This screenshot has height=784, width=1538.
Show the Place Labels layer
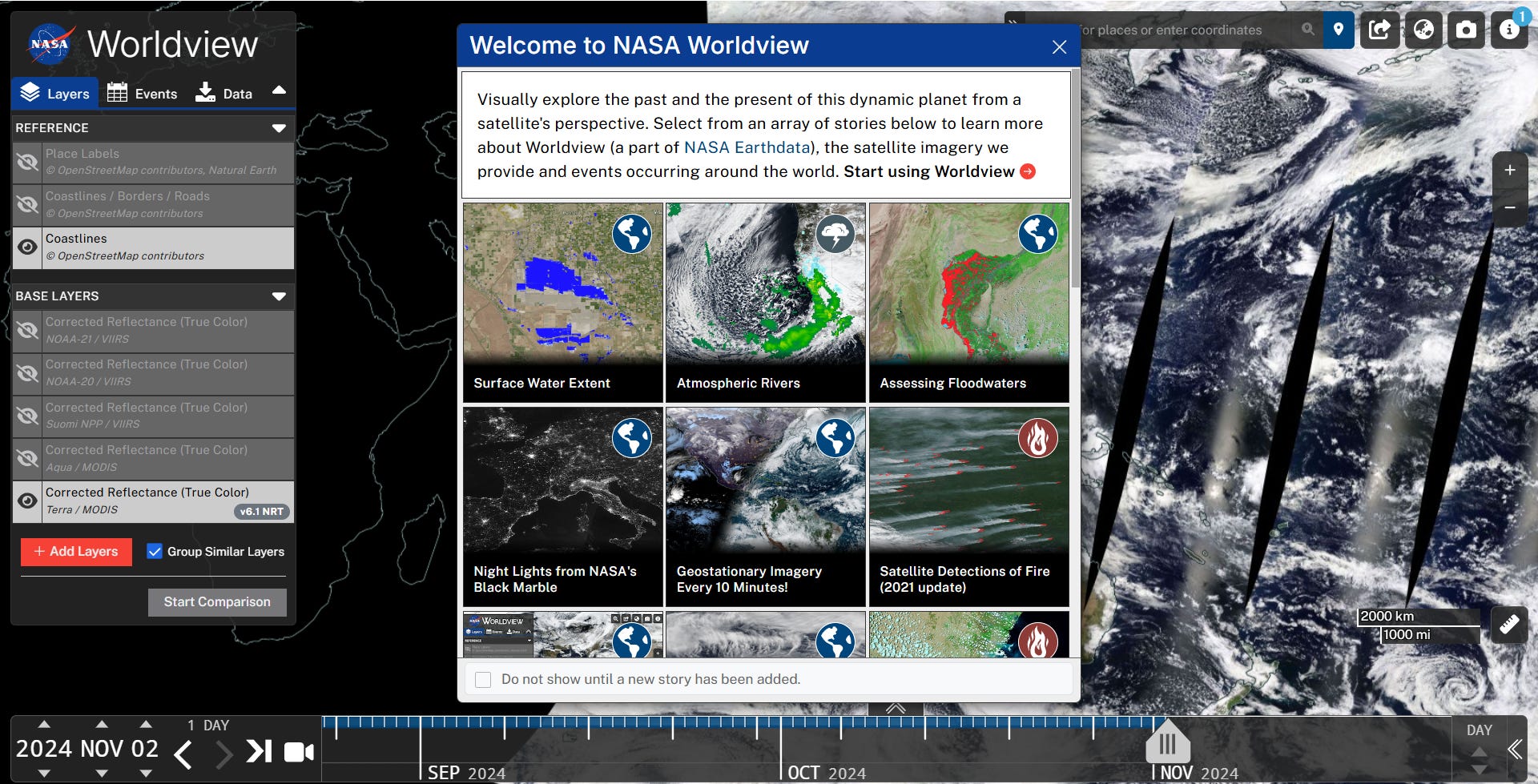(x=27, y=163)
